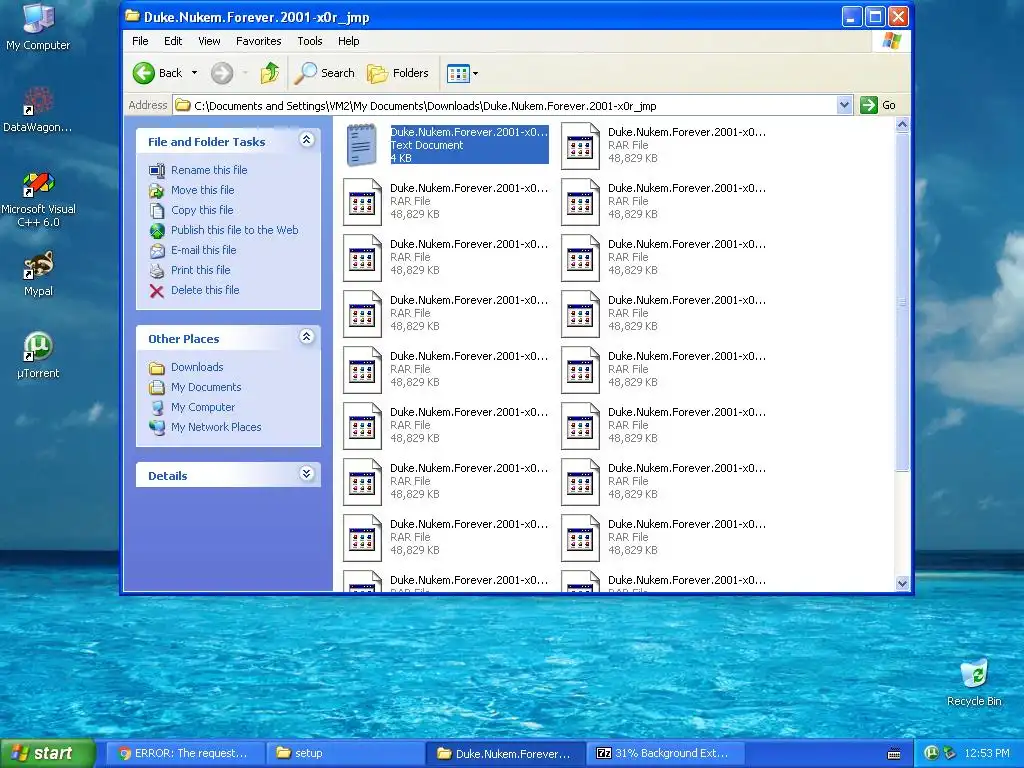This screenshot has height=768, width=1024.
Task: Click the µTorrent system tray icon
Action: pyautogui.click(x=931, y=753)
